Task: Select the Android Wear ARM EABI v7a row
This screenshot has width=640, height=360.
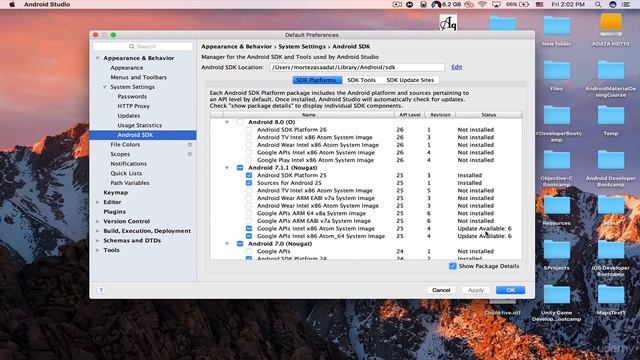Action: coord(366,198)
